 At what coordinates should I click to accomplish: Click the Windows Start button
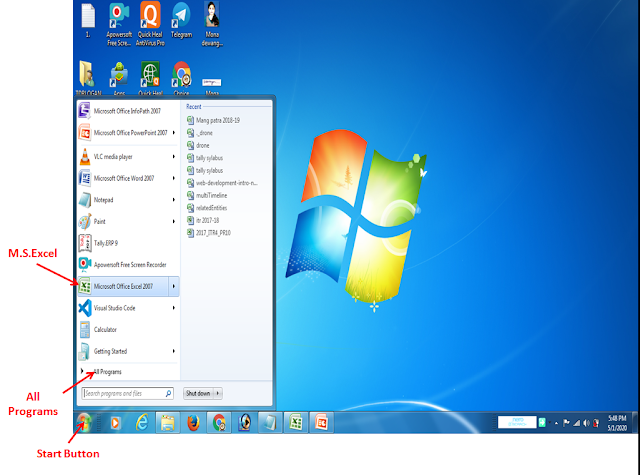pos(84,422)
